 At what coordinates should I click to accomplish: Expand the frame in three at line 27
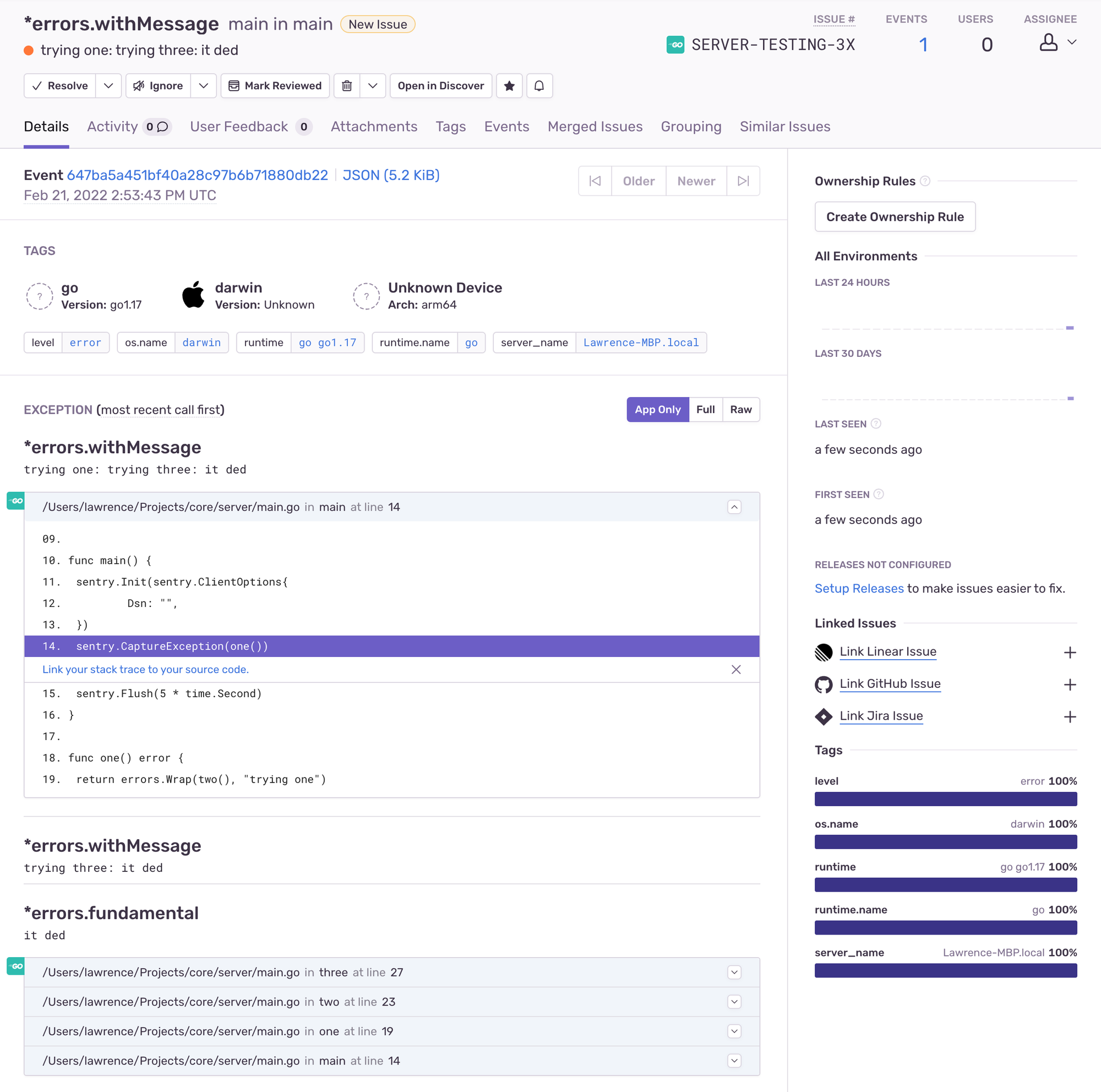point(734,972)
